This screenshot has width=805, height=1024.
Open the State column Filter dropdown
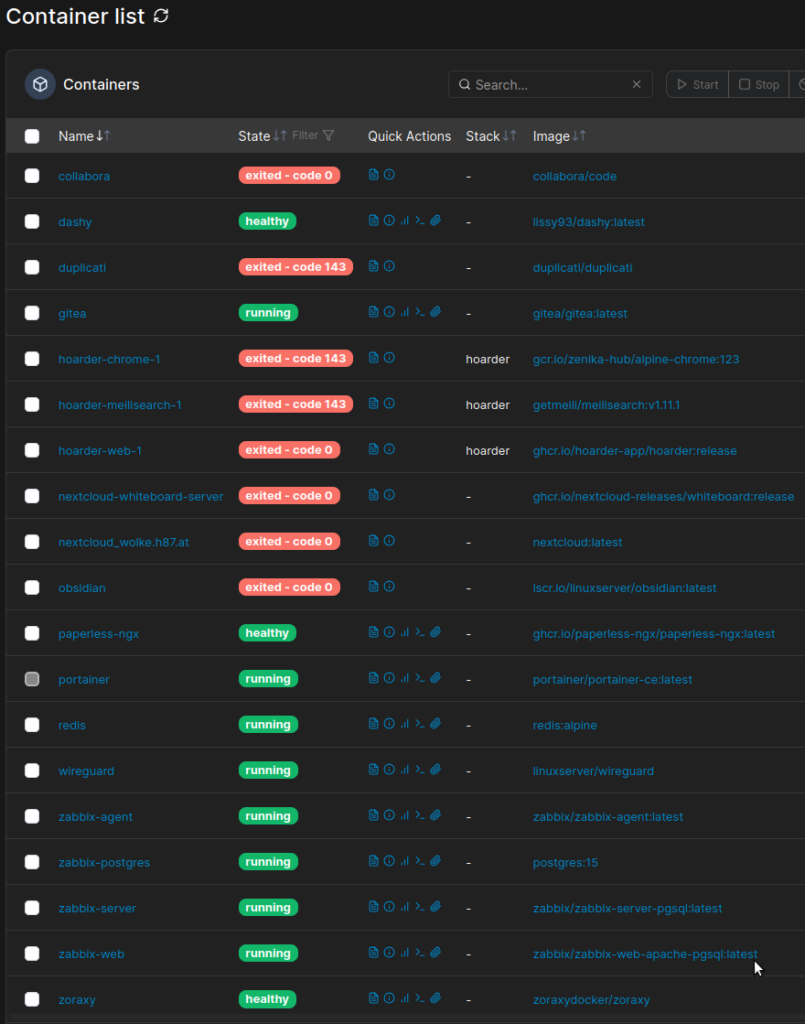(313, 135)
